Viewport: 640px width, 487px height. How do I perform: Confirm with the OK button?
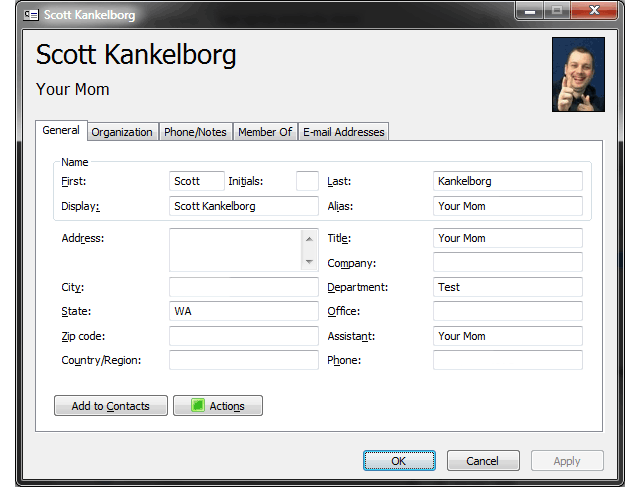(x=399, y=461)
